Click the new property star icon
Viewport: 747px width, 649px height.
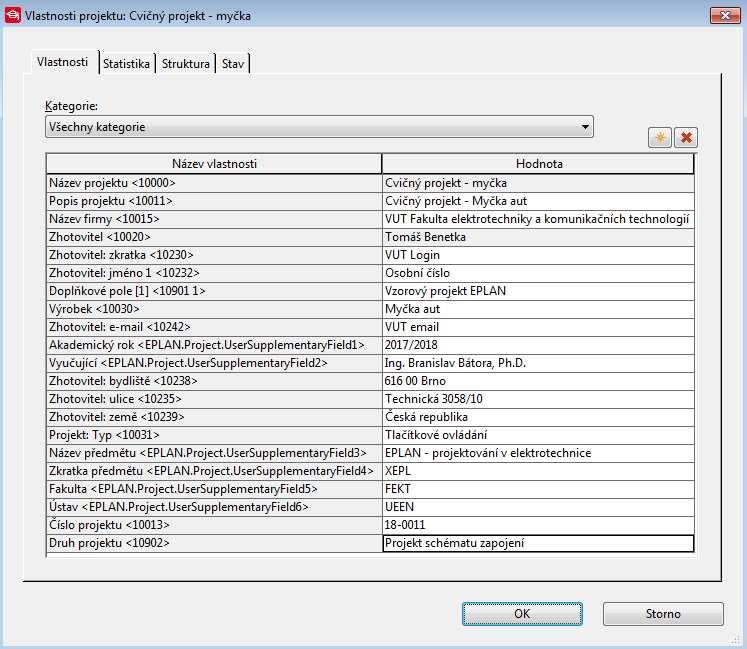pyautogui.click(x=660, y=138)
